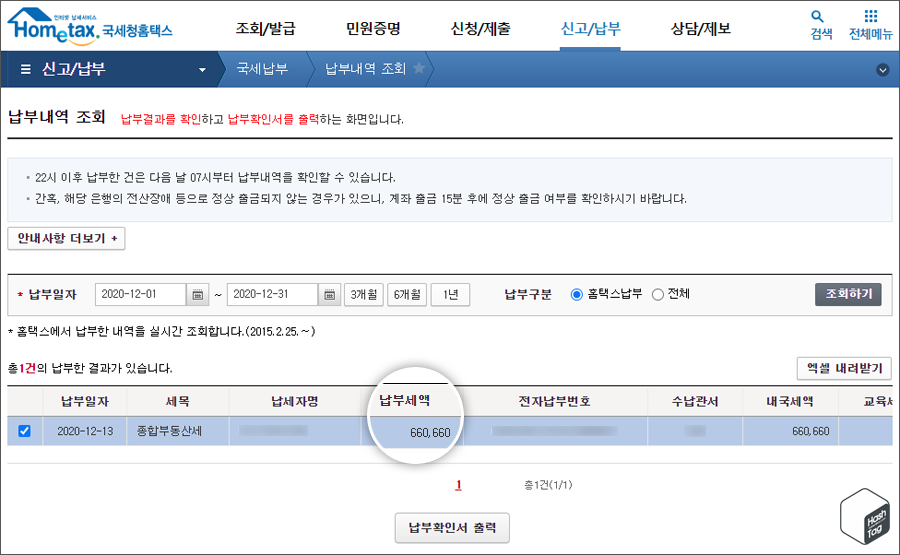This screenshot has height=555, width=900.
Task: Select the 홈택스납부 radio option
Action: [x=577, y=294]
